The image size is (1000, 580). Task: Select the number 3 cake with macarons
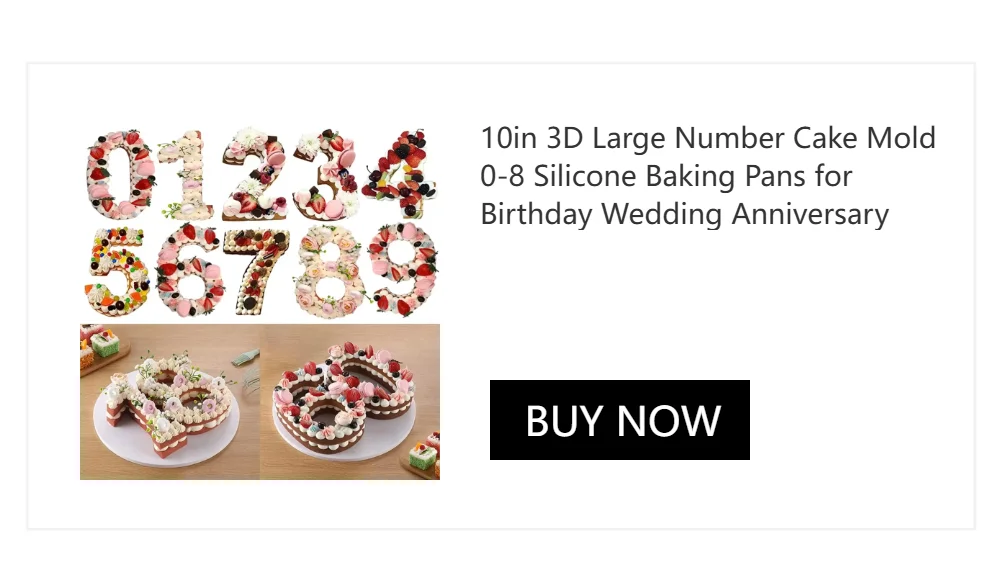coord(326,174)
